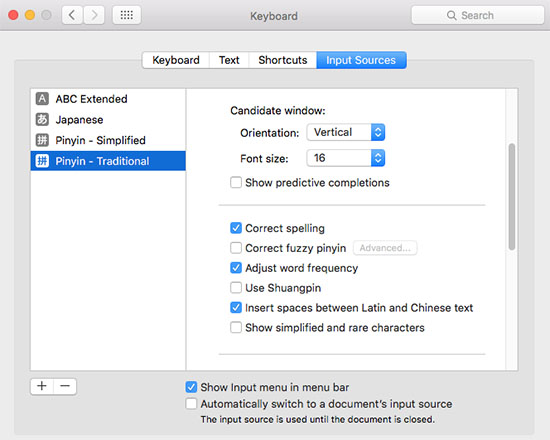This screenshot has height=440, width=550.
Task: Remove the input source with the minus button
Action: [65, 386]
